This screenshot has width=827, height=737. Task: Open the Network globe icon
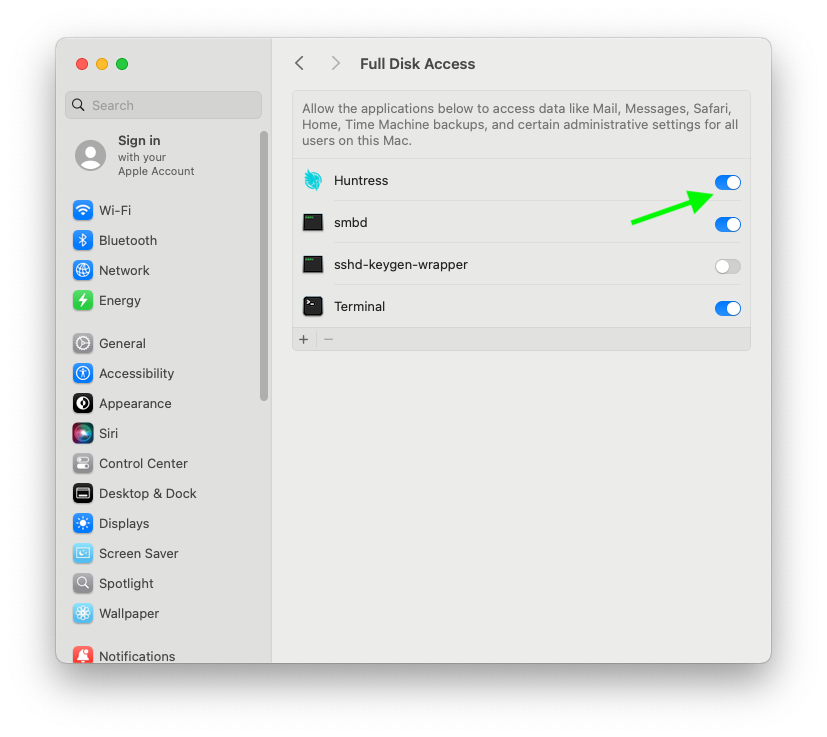[x=83, y=271]
